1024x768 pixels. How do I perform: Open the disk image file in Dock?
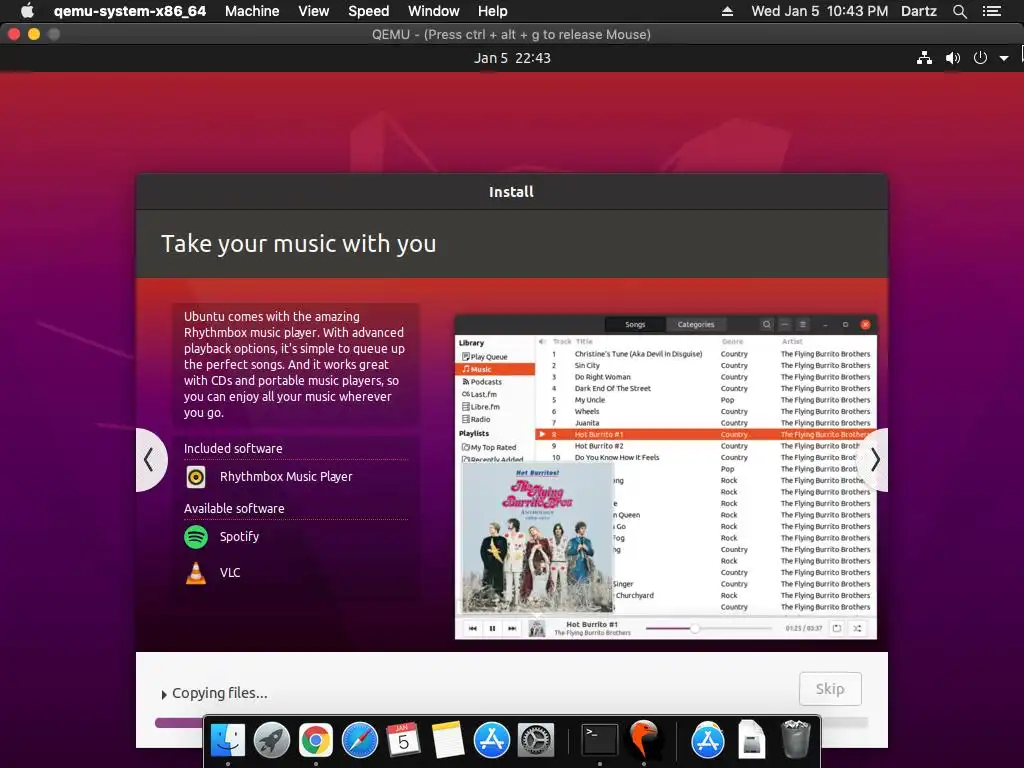coord(751,740)
